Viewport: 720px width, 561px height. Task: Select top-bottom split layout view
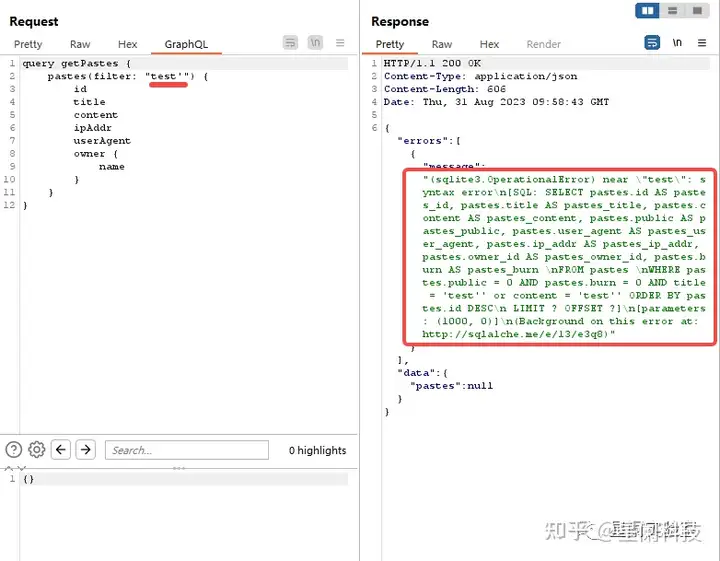click(672, 10)
